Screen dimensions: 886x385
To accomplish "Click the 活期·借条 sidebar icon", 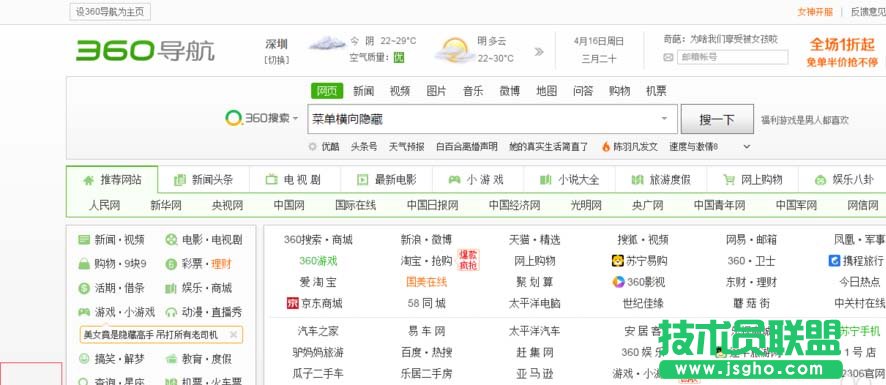I will pyautogui.click(x=84, y=288).
